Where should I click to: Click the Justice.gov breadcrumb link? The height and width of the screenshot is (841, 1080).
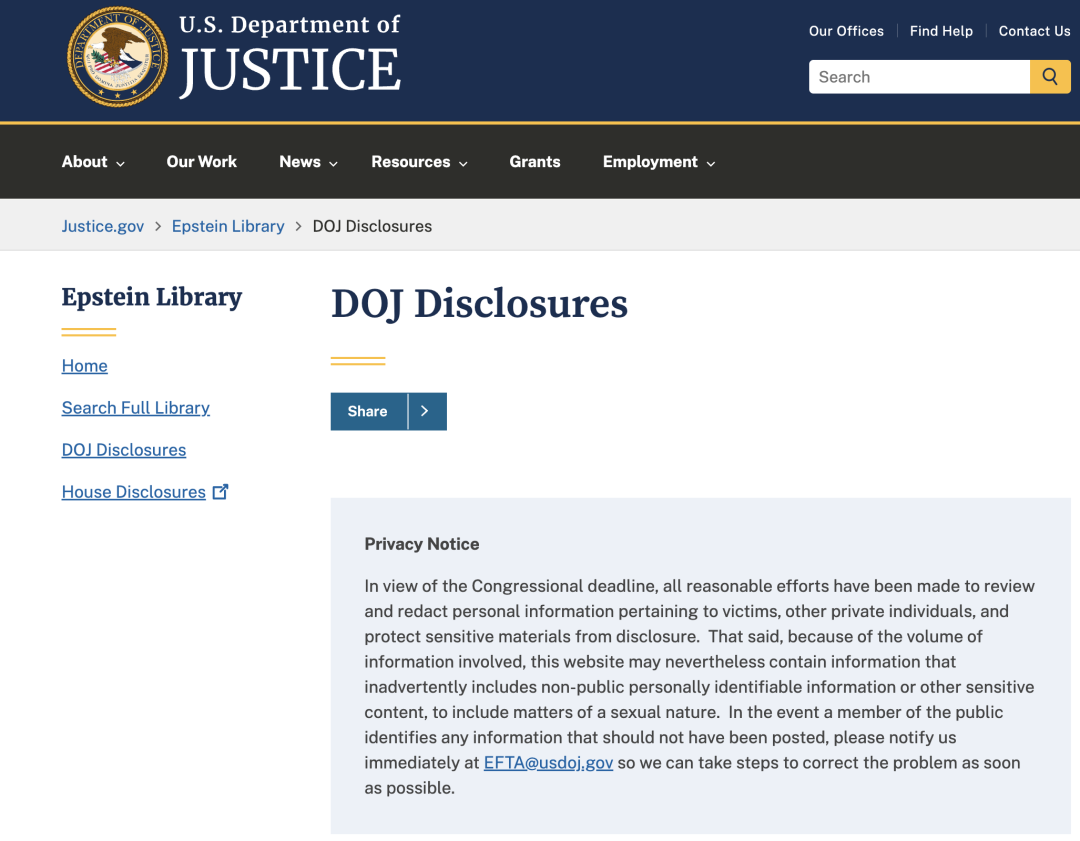(103, 226)
